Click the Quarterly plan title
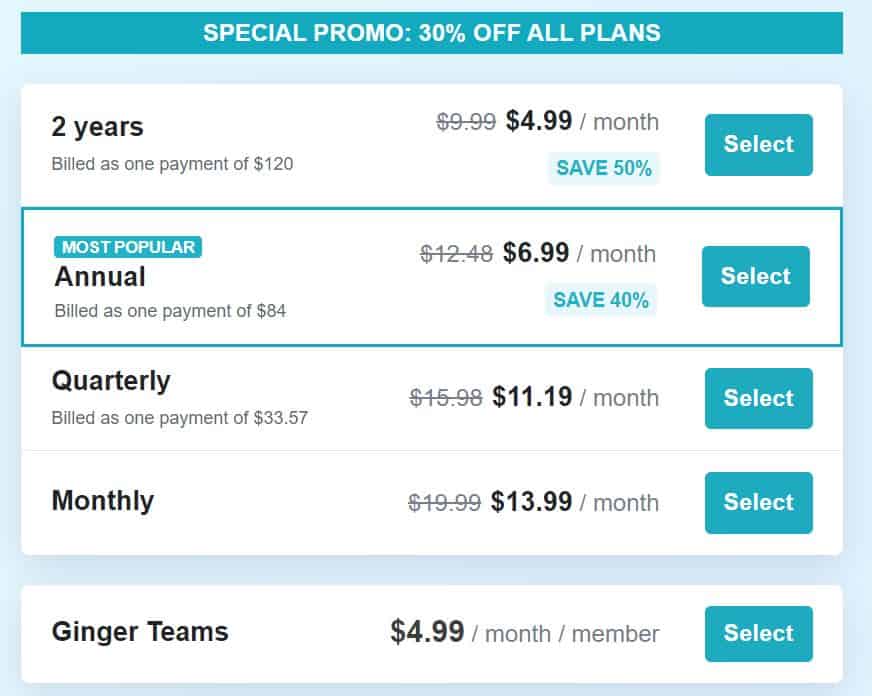The width and height of the screenshot is (872, 696). pyautogui.click(x=111, y=381)
